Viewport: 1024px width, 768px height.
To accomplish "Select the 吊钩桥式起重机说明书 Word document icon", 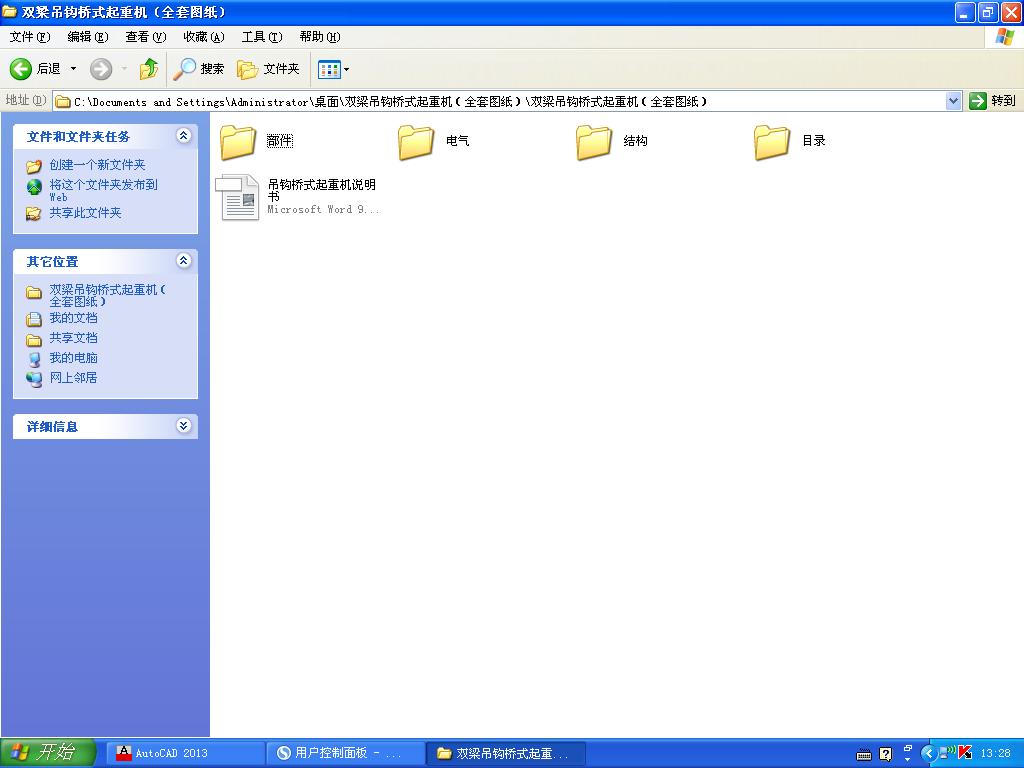I will [x=238, y=197].
